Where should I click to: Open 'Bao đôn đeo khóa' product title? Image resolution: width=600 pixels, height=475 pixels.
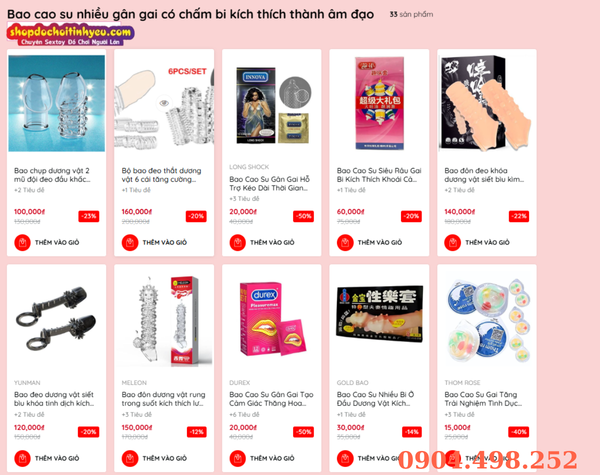click(484, 175)
